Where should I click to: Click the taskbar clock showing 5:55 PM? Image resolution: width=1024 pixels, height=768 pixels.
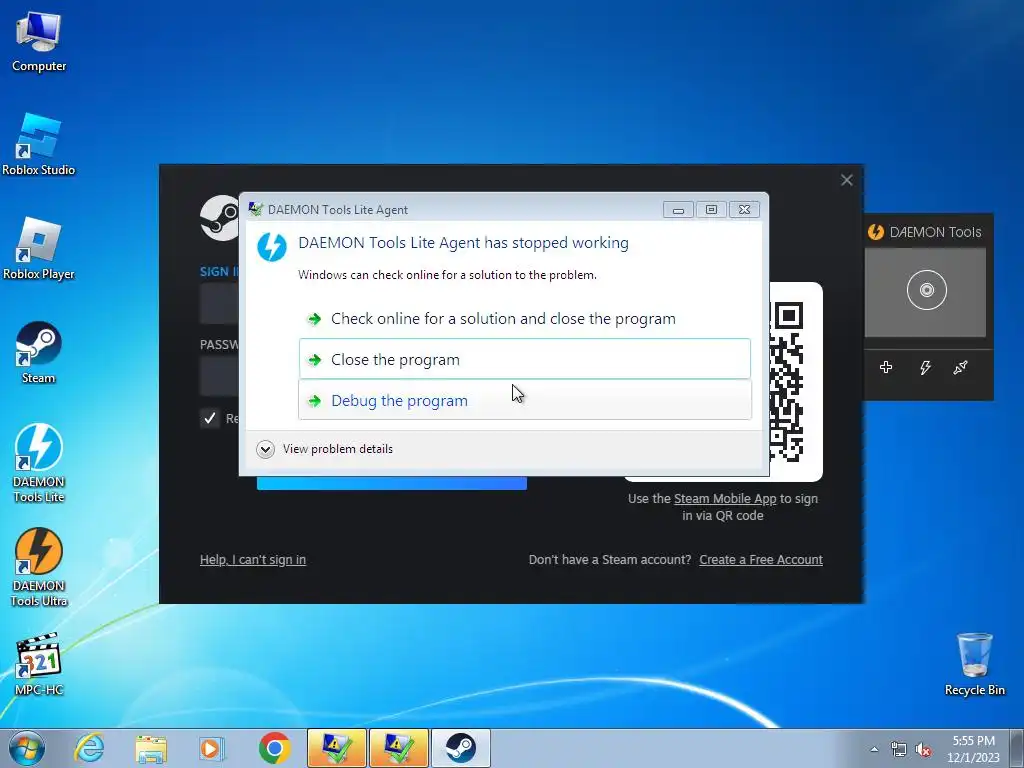coord(973,749)
